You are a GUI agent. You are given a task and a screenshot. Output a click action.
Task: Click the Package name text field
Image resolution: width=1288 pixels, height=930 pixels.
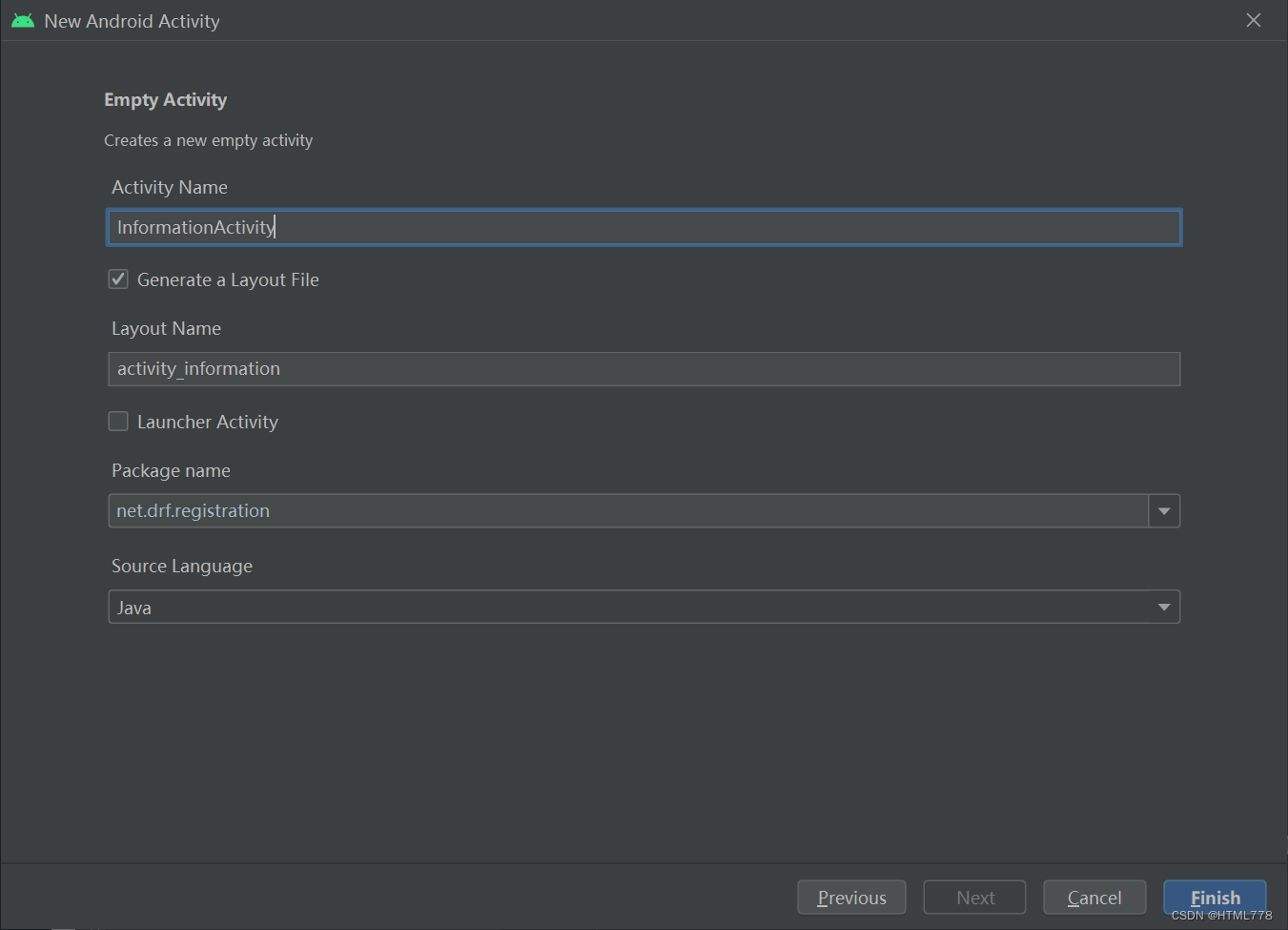(628, 511)
